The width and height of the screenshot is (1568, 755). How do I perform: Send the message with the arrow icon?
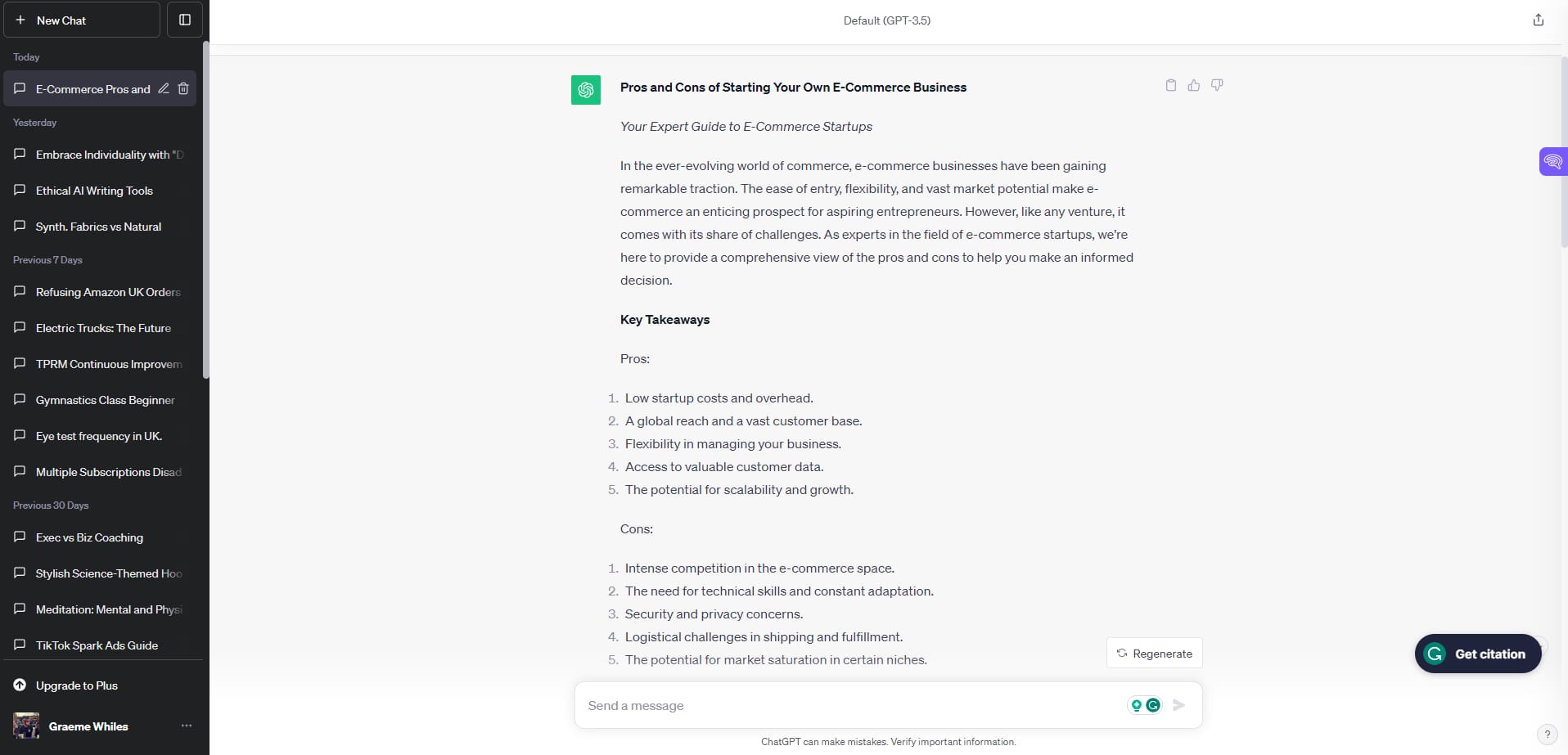[1178, 704]
